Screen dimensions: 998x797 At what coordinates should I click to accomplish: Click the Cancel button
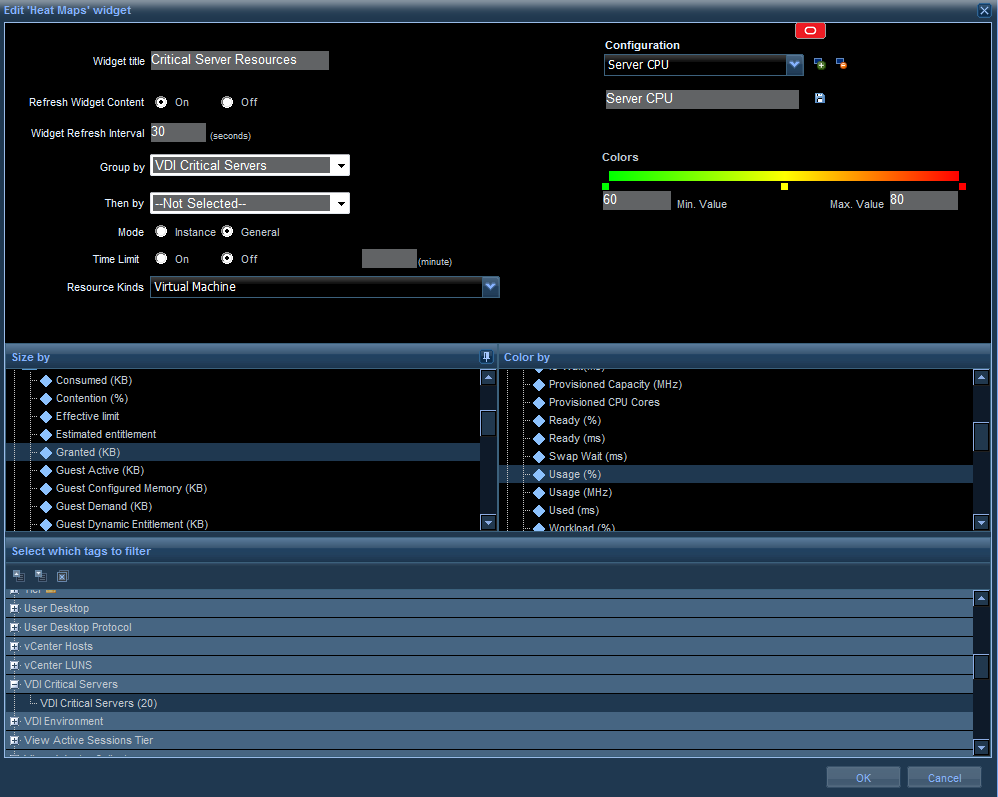pyautogui.click(x=944, y=778)
